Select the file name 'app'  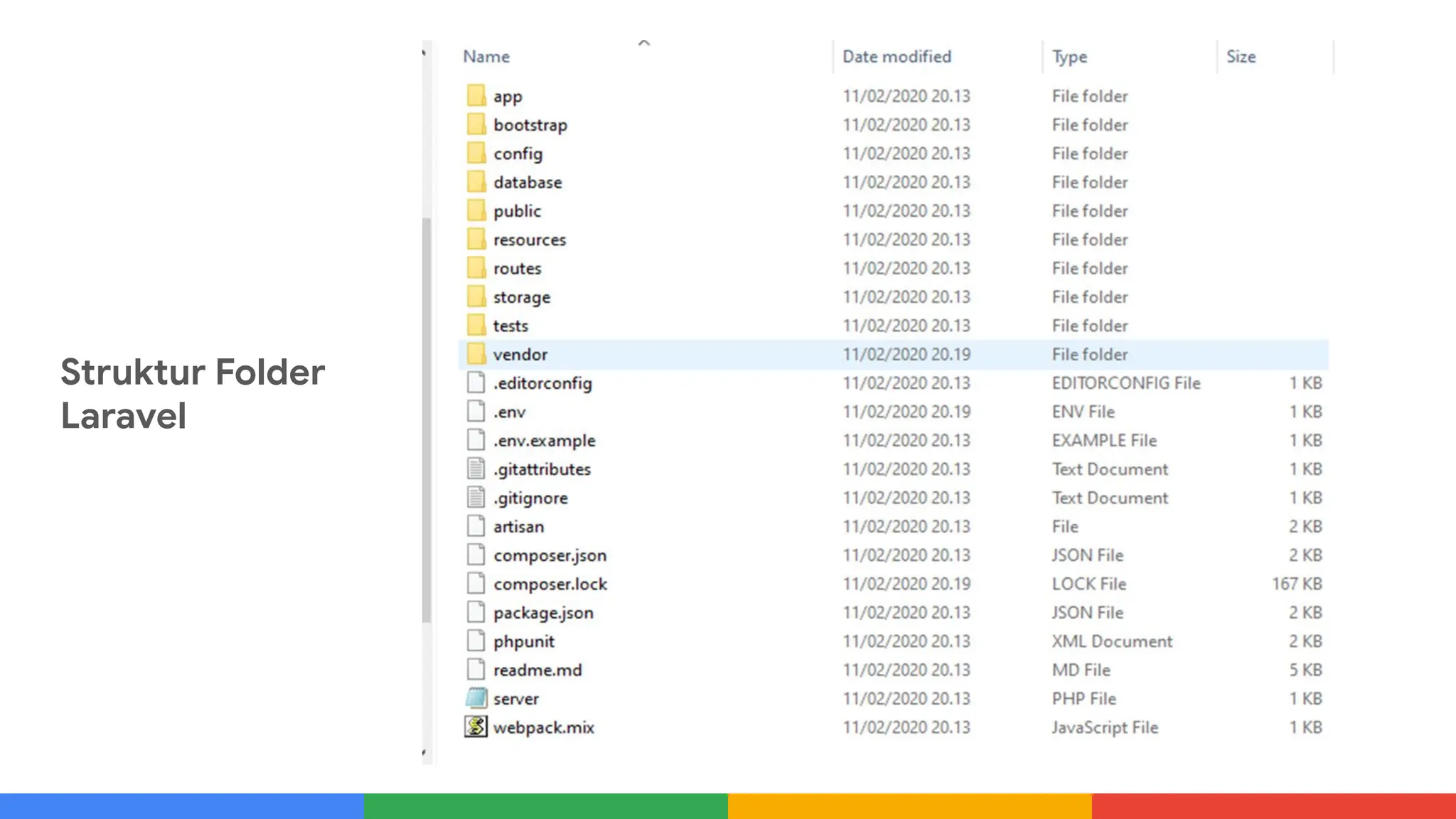click(508, 97)
